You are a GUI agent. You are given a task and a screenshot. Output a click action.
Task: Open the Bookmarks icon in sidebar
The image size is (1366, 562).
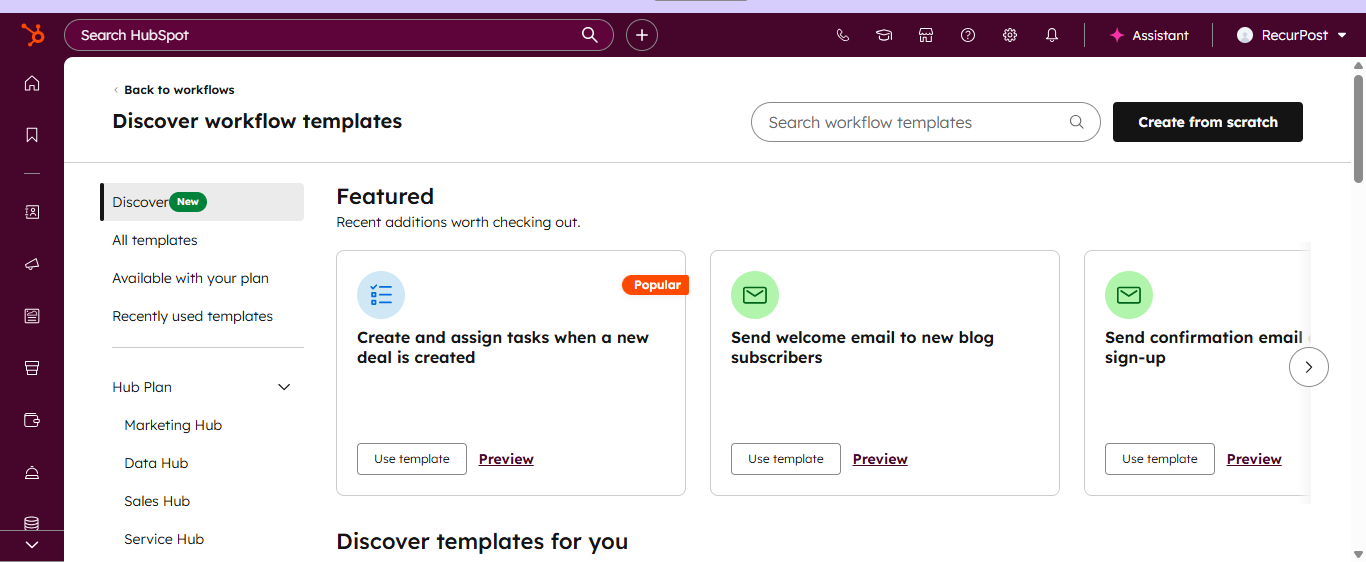[32, 135]
